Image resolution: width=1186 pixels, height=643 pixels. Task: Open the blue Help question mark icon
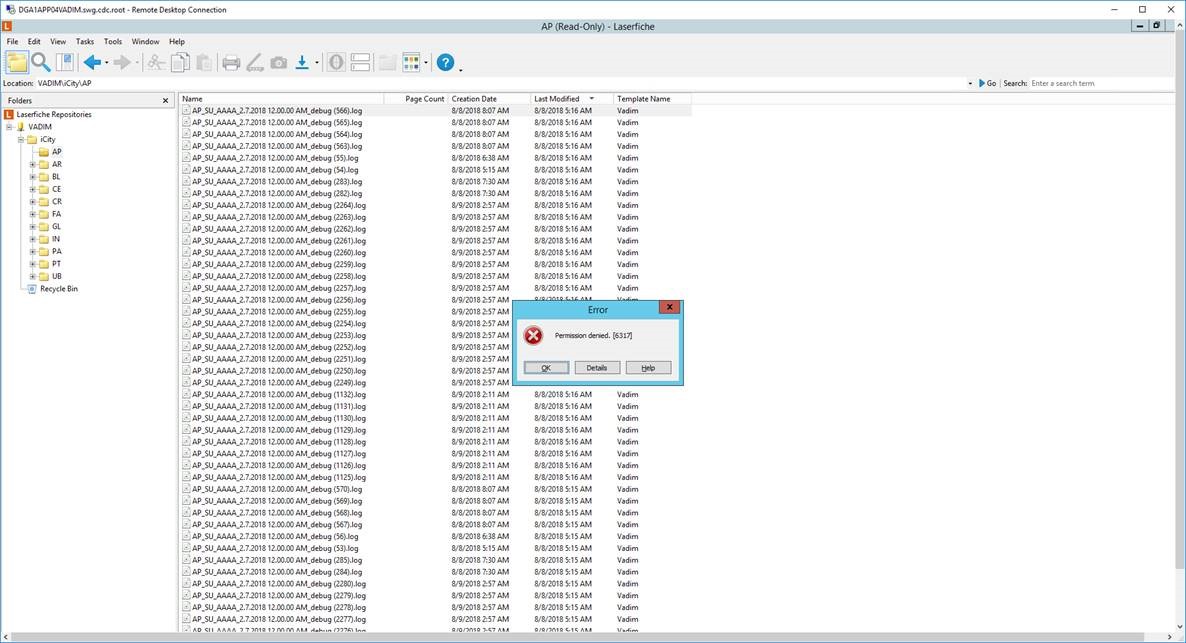(446, 63)
